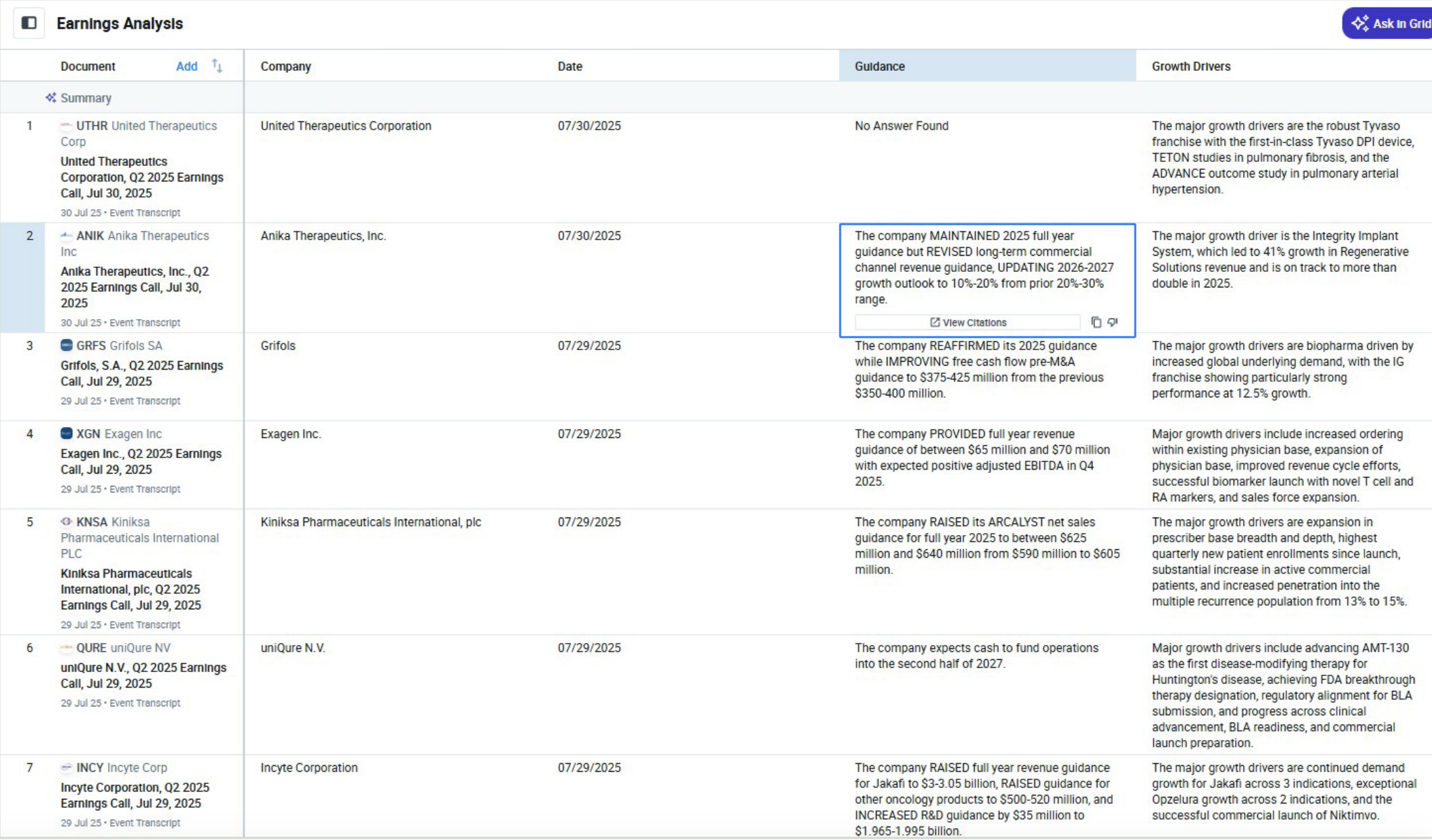Viewport: 1432px width, 840px height.
Task: Click the GRFS company logo icon
Action: [66, 345]
